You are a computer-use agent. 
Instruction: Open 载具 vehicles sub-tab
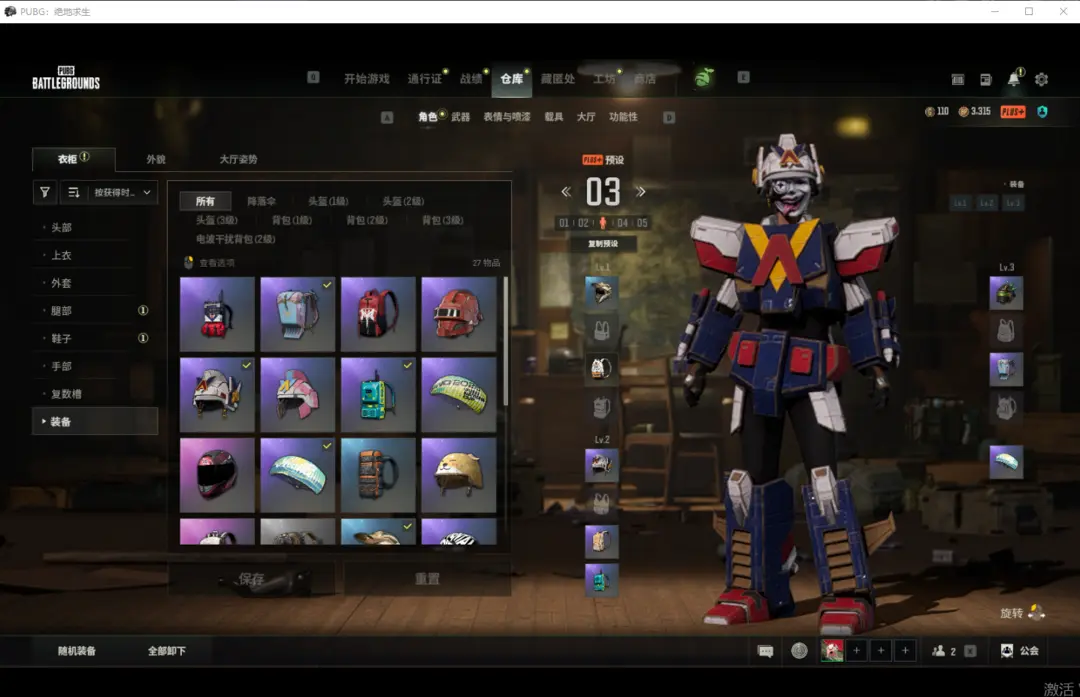pyautogui.click(x=554, y=117)
